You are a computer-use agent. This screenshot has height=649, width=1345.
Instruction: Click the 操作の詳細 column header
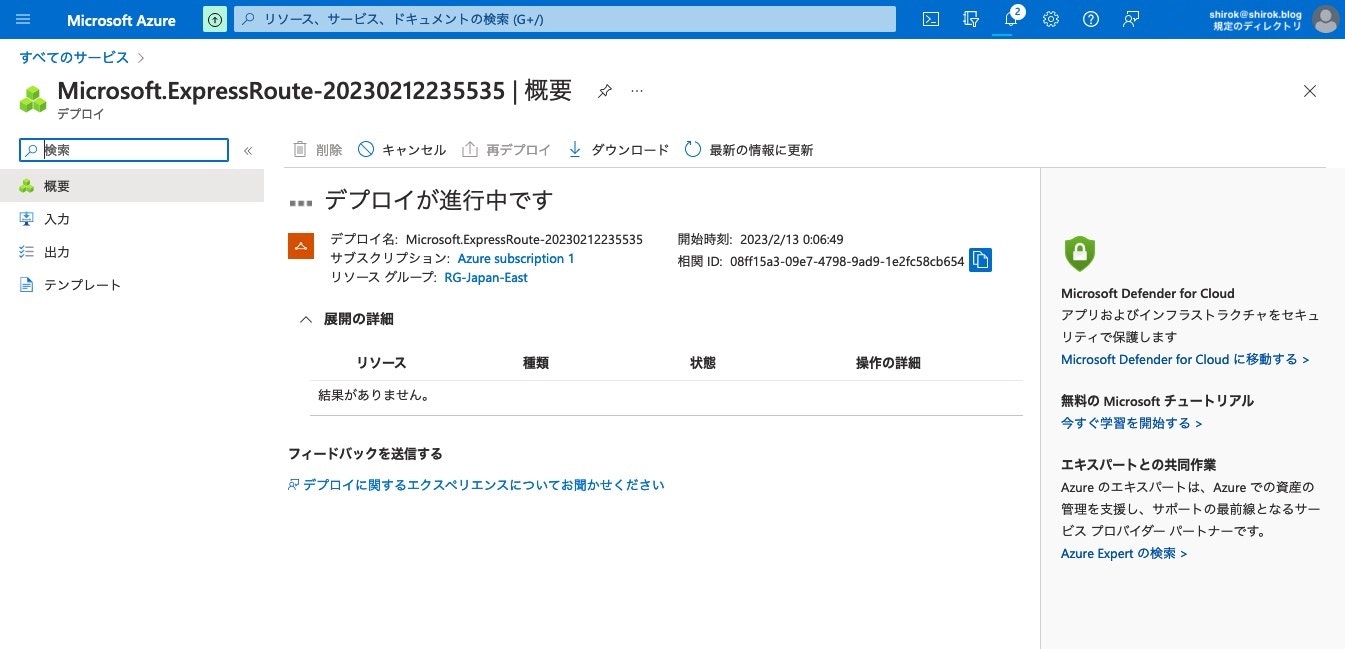(888, 363)
